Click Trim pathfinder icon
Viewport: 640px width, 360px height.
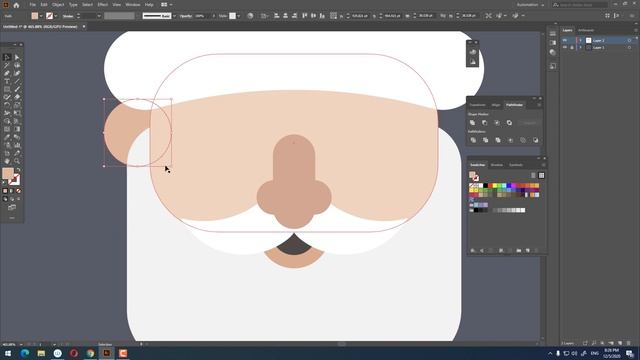[485, 140]
